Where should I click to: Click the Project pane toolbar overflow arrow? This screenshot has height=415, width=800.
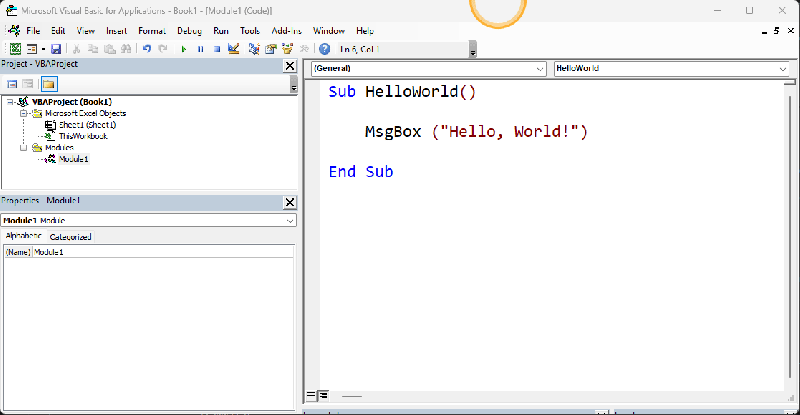(x=293, y=84)
